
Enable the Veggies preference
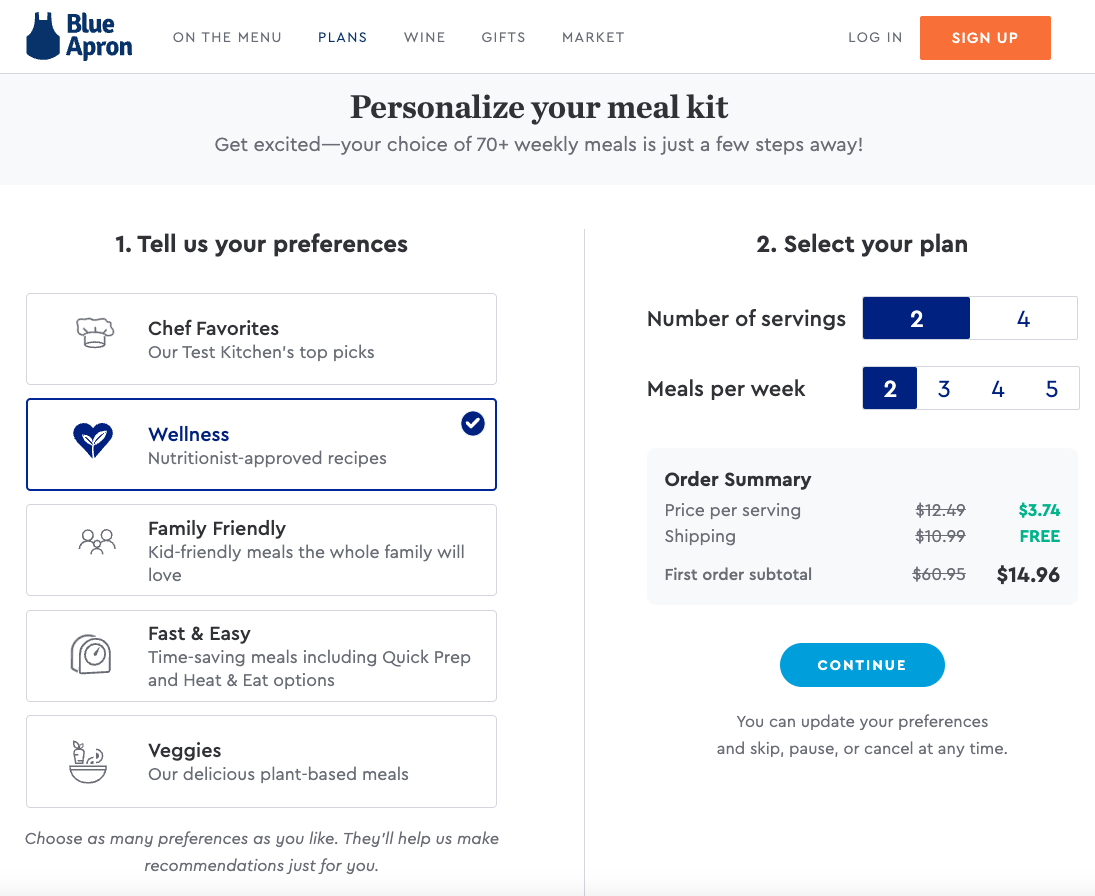pos(261,761)
